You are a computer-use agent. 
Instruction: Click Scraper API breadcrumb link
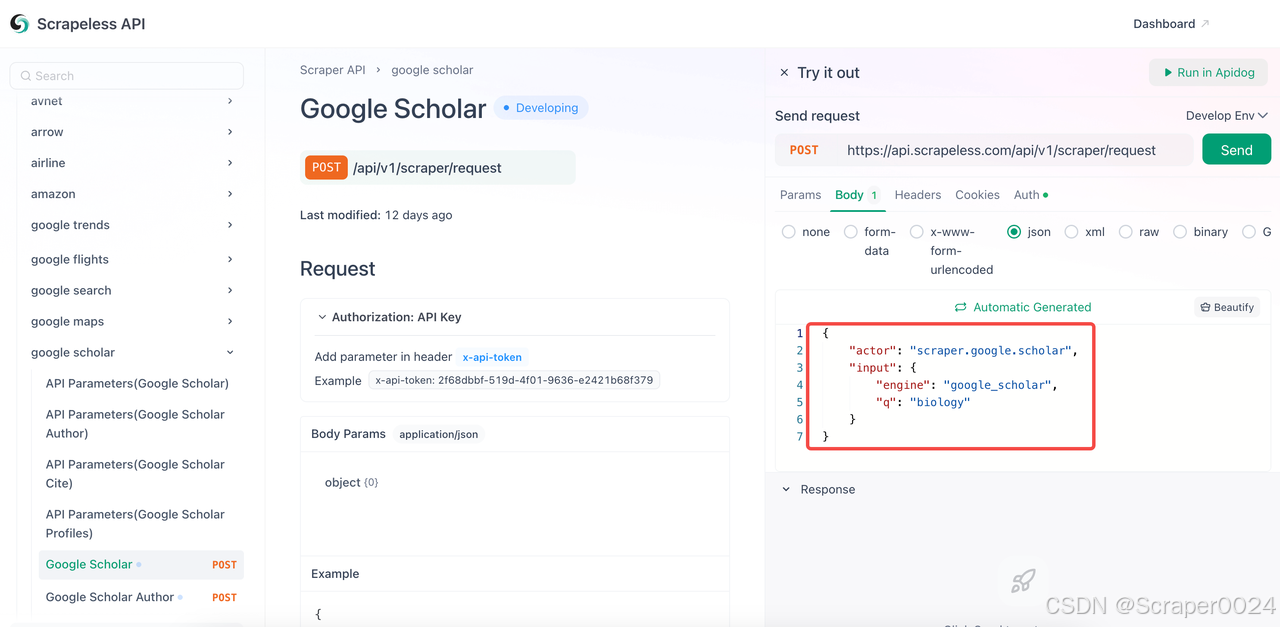tap(333, 70)
